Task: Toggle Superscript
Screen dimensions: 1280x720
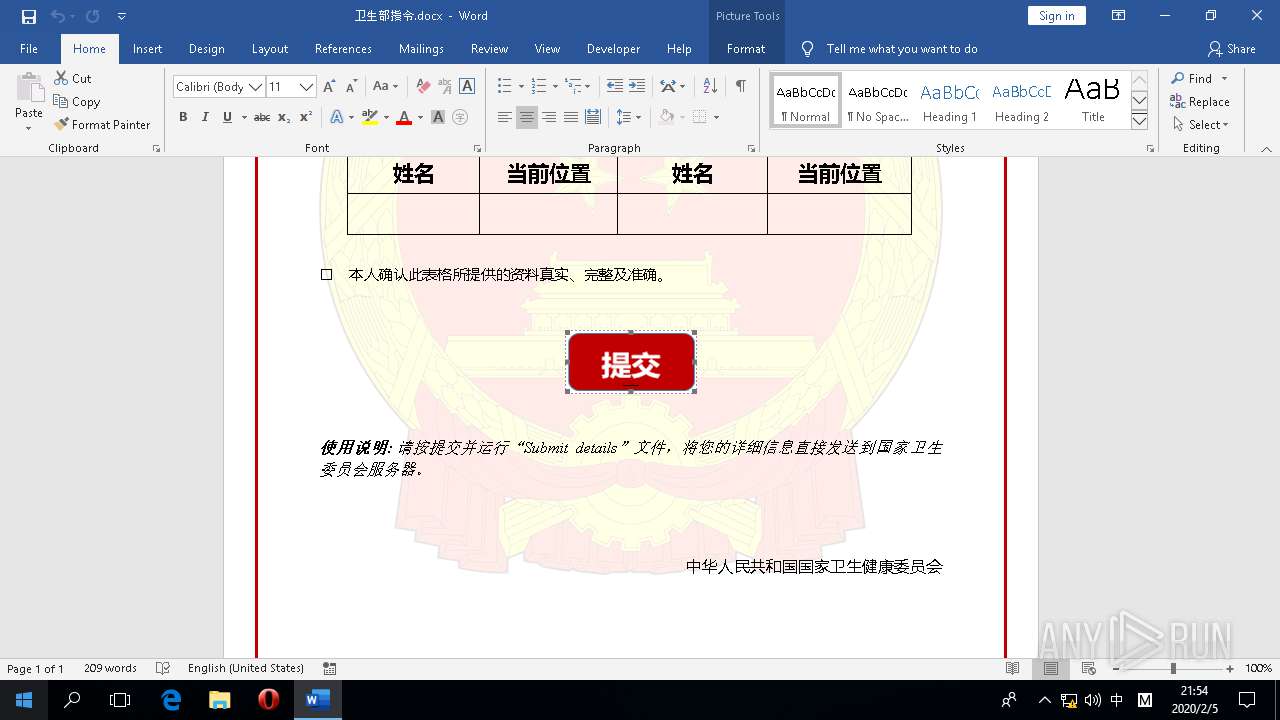Action: (306, 117)
